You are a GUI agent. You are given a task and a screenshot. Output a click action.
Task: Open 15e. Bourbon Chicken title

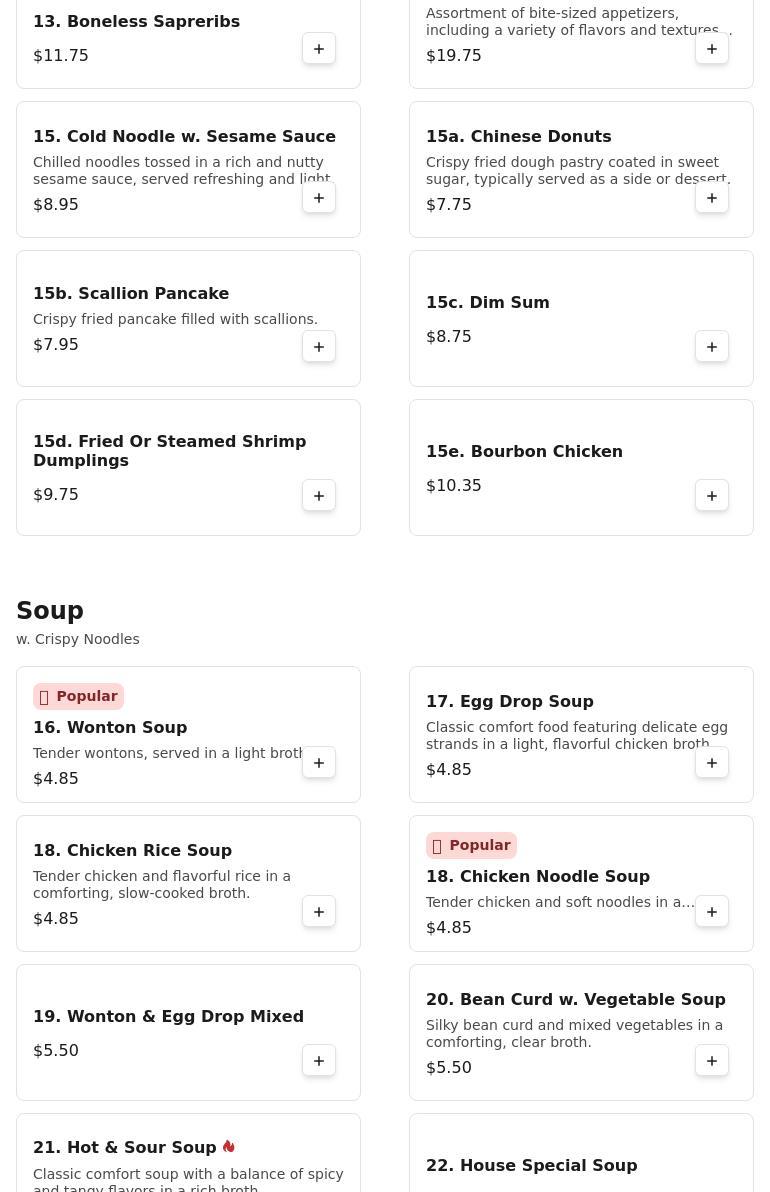(x=524, y=452)
